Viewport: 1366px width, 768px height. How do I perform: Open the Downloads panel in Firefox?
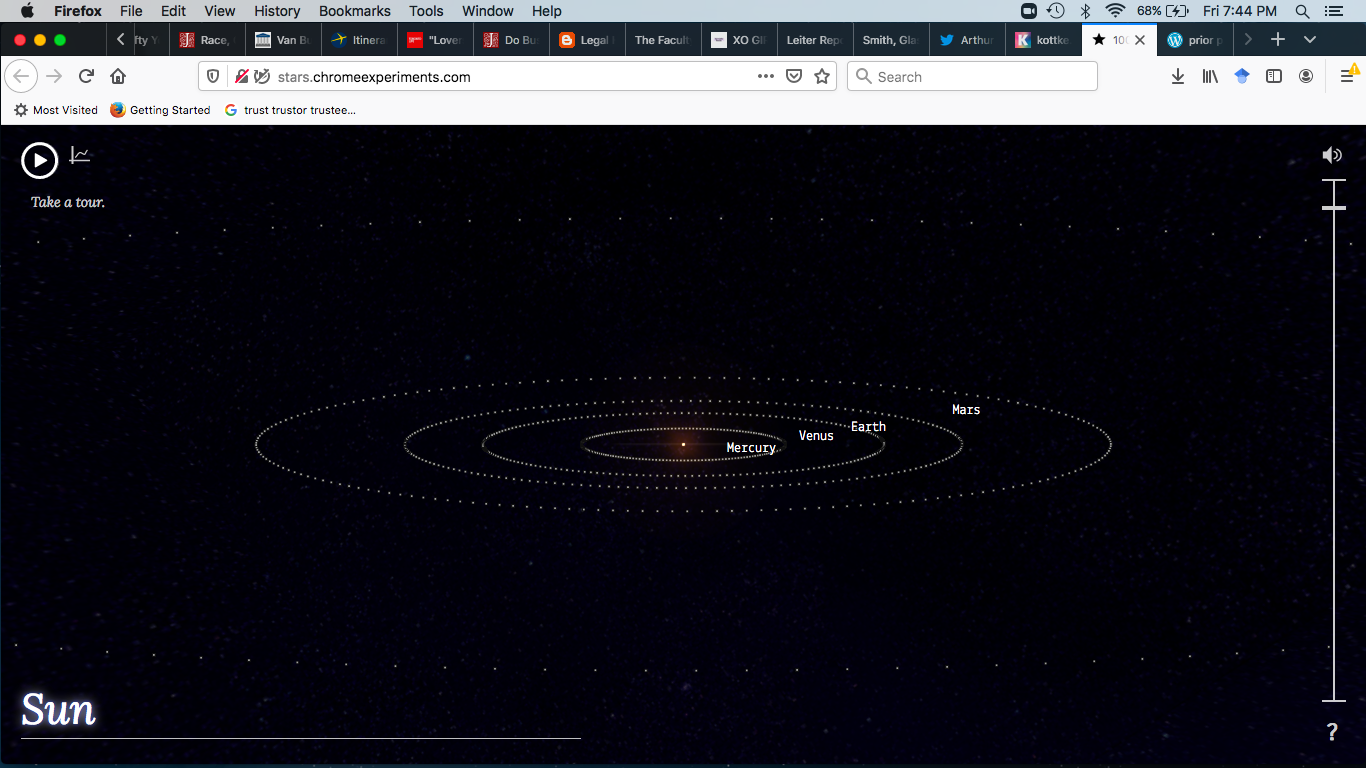[1178, 76]
